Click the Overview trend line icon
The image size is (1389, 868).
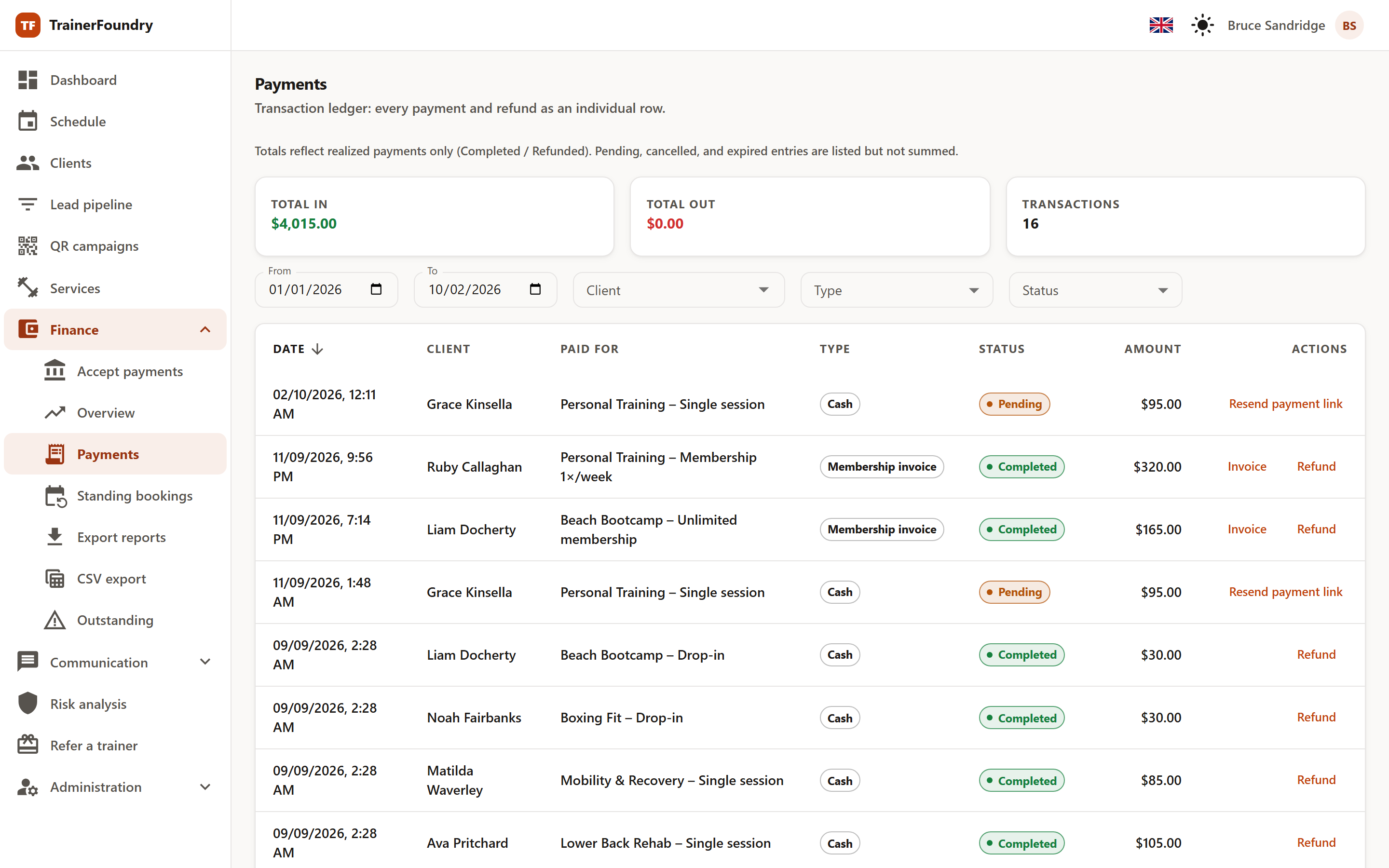[x=55, y=413]
